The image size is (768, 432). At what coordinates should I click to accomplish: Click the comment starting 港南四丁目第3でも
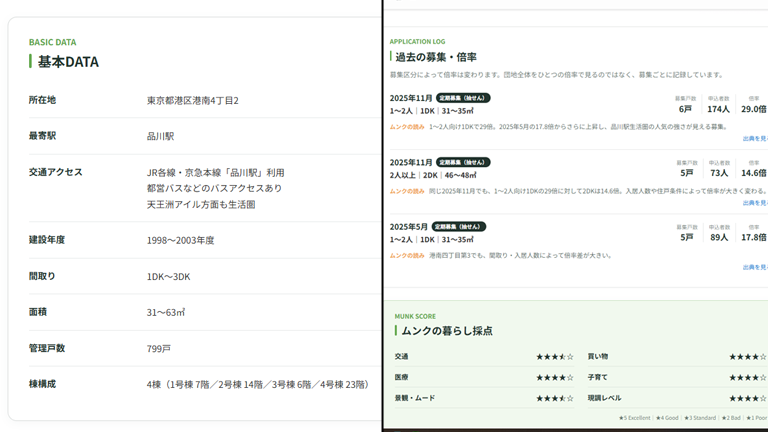[x=520, y=256]
